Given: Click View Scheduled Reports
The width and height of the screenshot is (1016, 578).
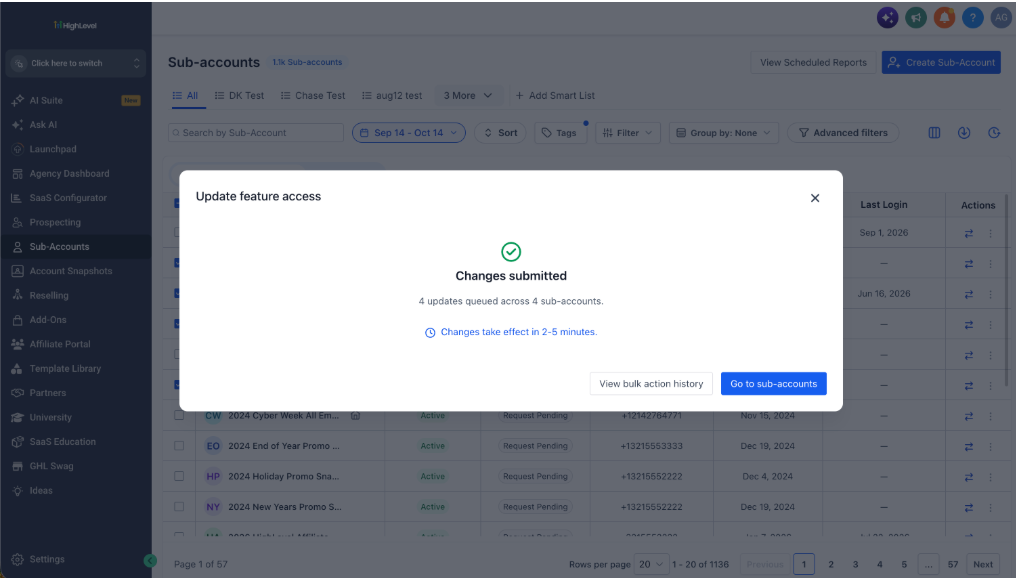Looking at the screenshot, I should click(813, 63).
